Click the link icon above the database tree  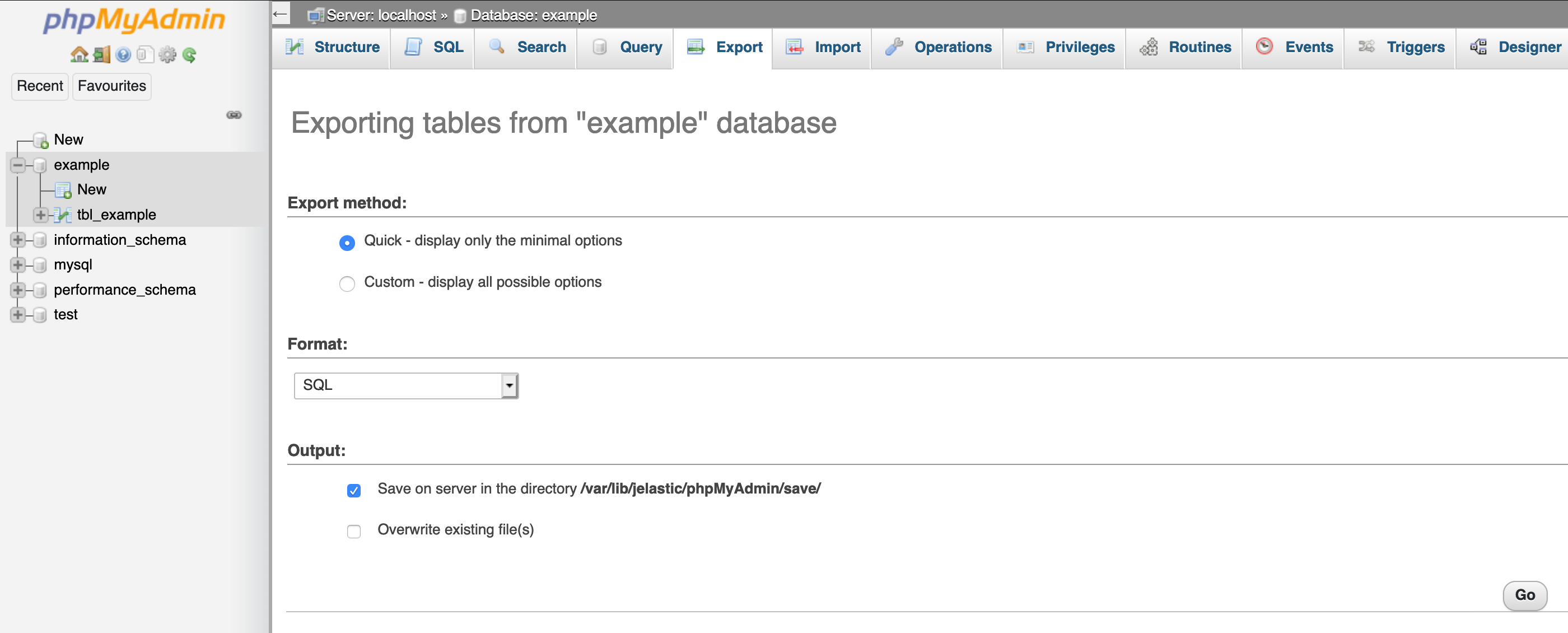pos(234,114)
